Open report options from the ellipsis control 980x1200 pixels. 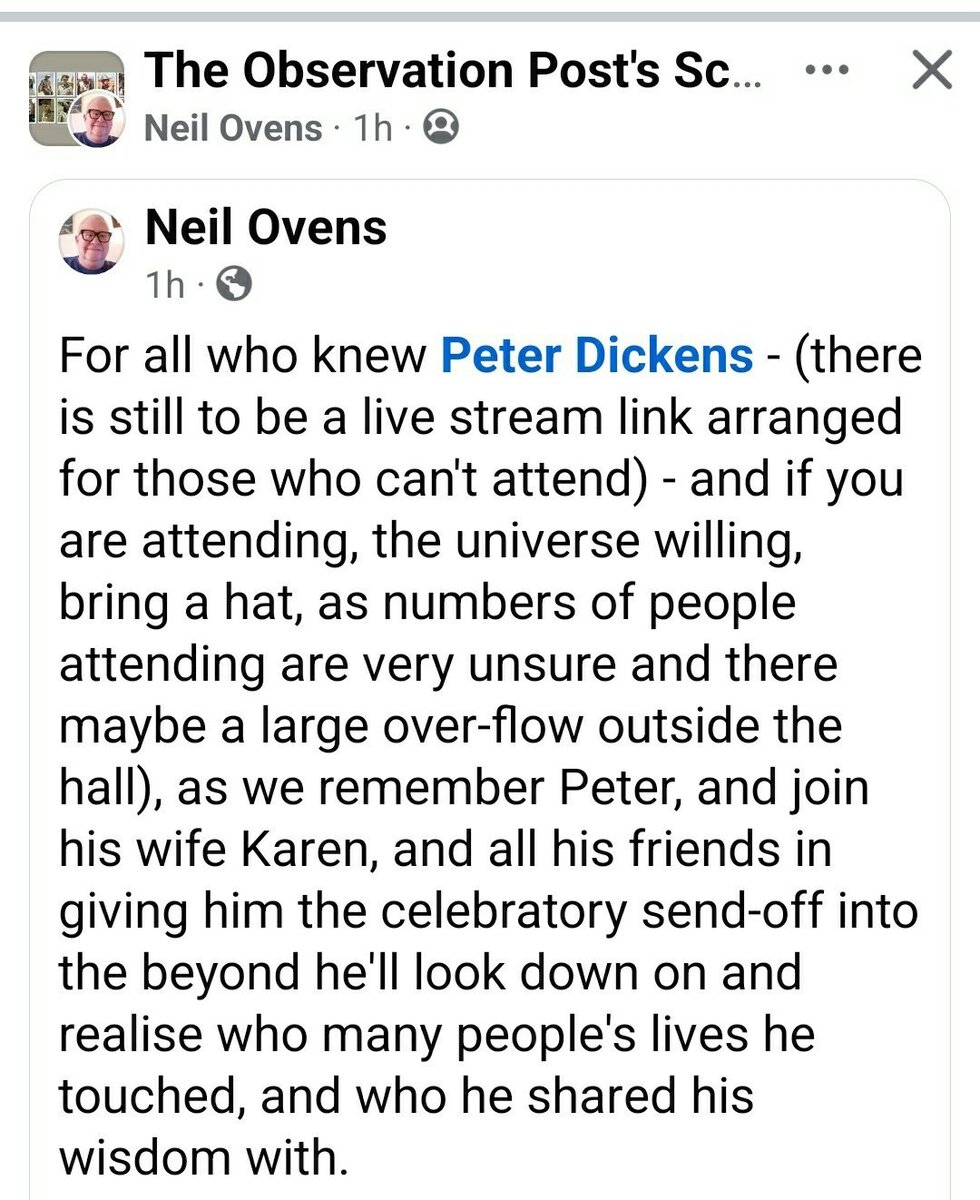pos(828,70)
